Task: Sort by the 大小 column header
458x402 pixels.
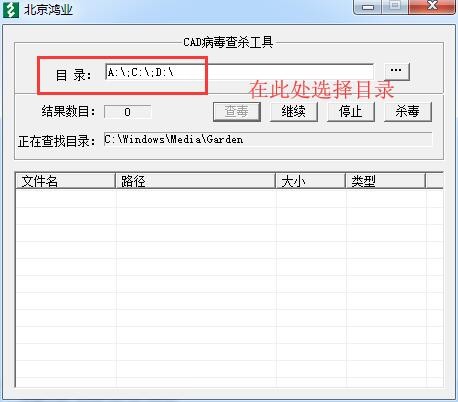Action: [310, 181]
